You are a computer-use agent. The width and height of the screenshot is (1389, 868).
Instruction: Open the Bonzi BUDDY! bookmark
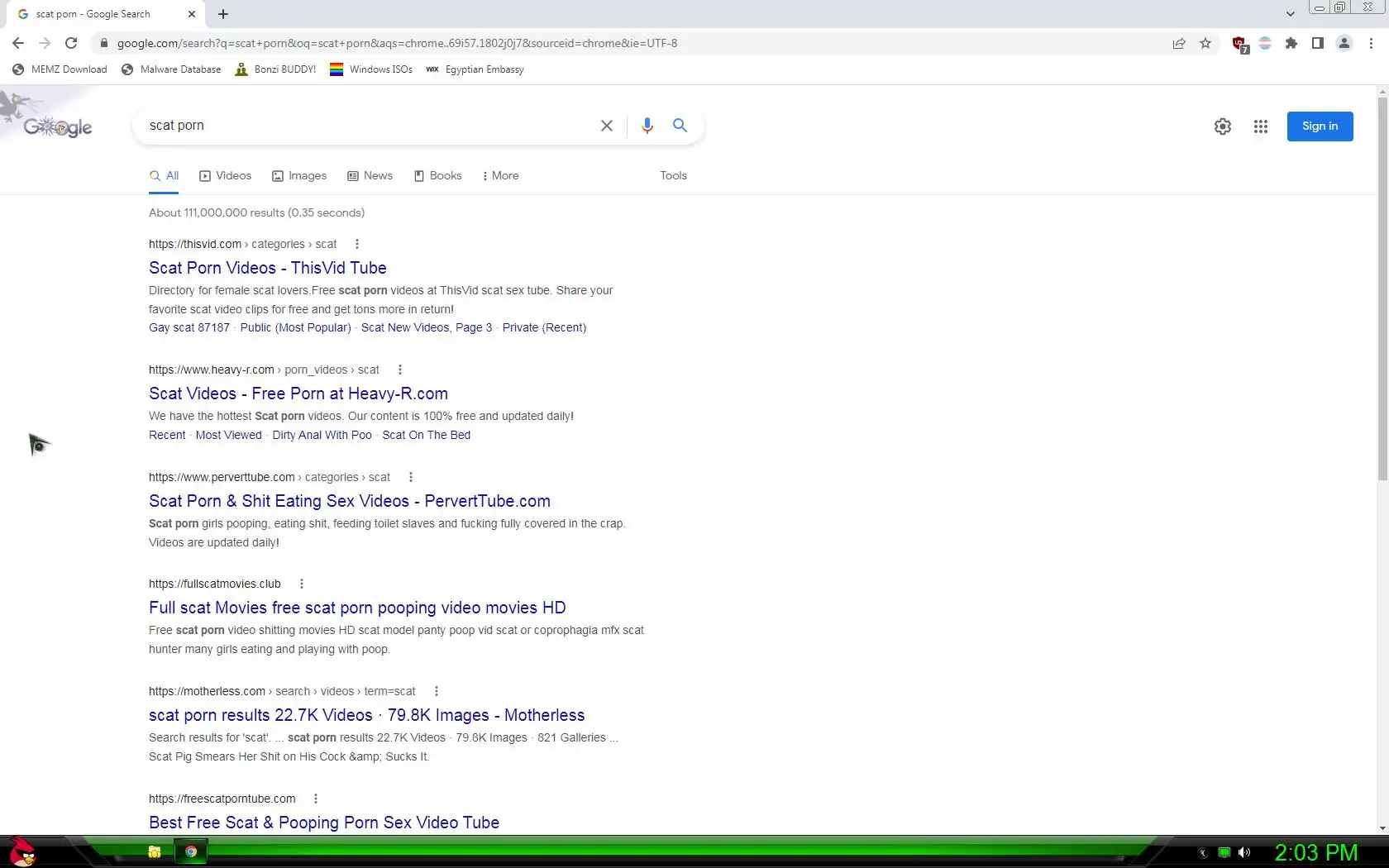click(x=275, y=69)
